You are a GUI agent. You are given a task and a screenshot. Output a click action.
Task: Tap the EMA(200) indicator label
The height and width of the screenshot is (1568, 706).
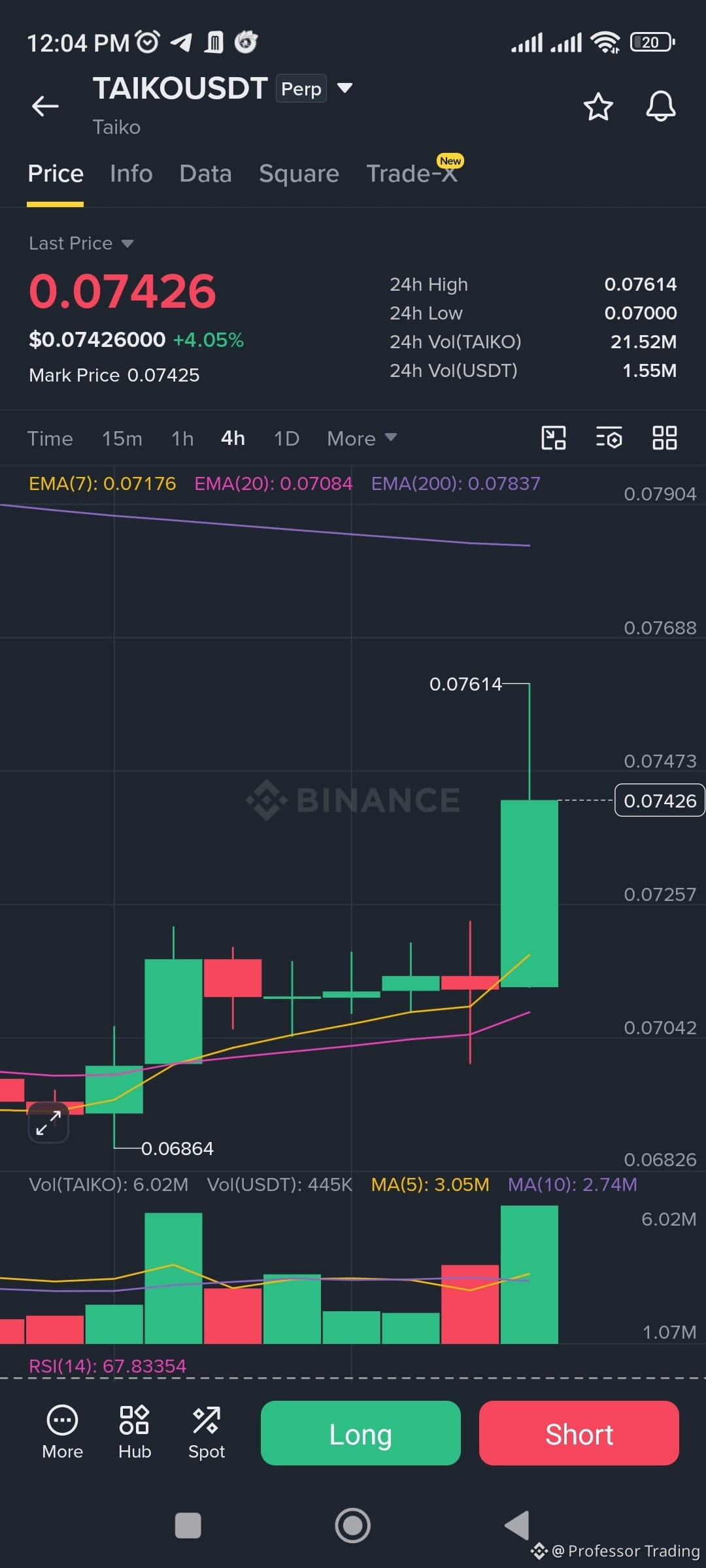(456, 483)
